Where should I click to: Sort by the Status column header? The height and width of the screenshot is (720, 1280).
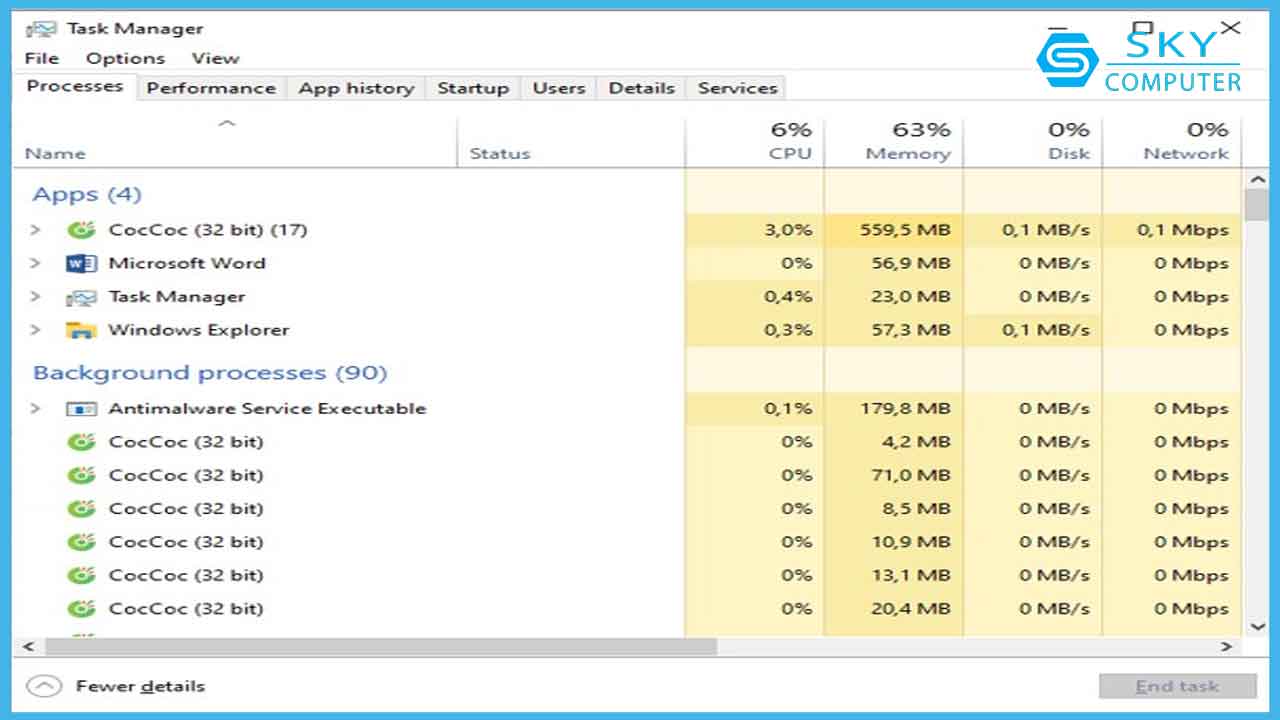500,154
